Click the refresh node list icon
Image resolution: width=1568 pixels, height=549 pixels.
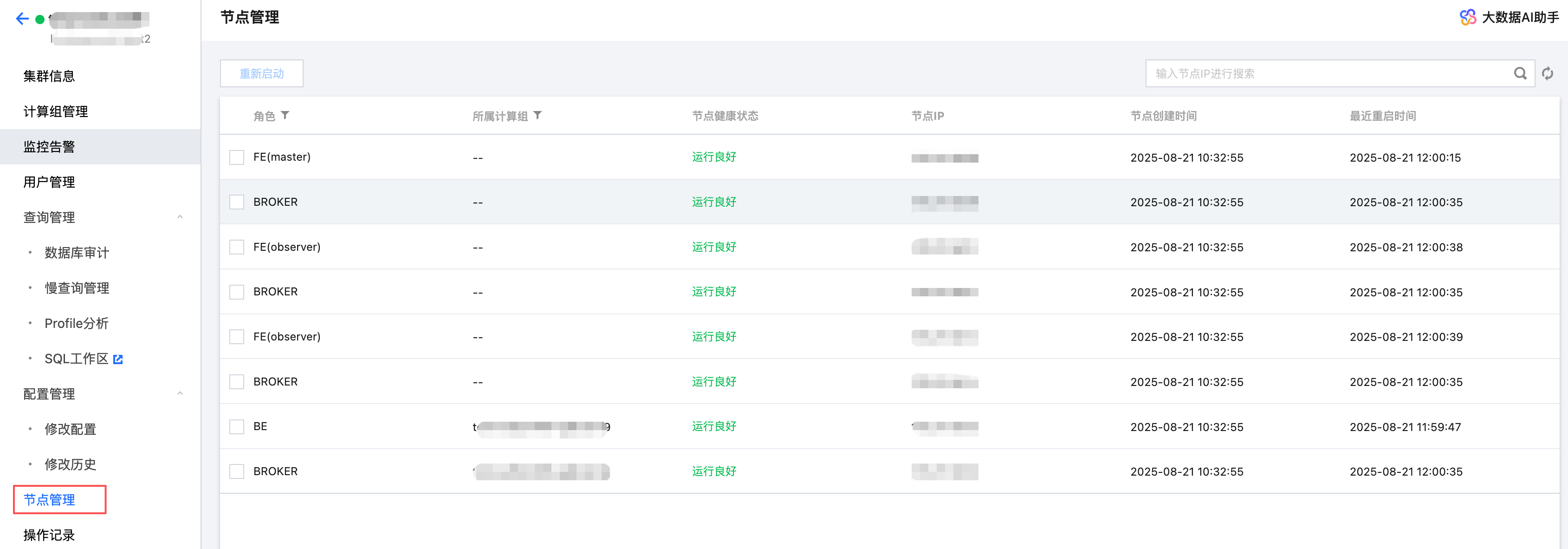1547,74
